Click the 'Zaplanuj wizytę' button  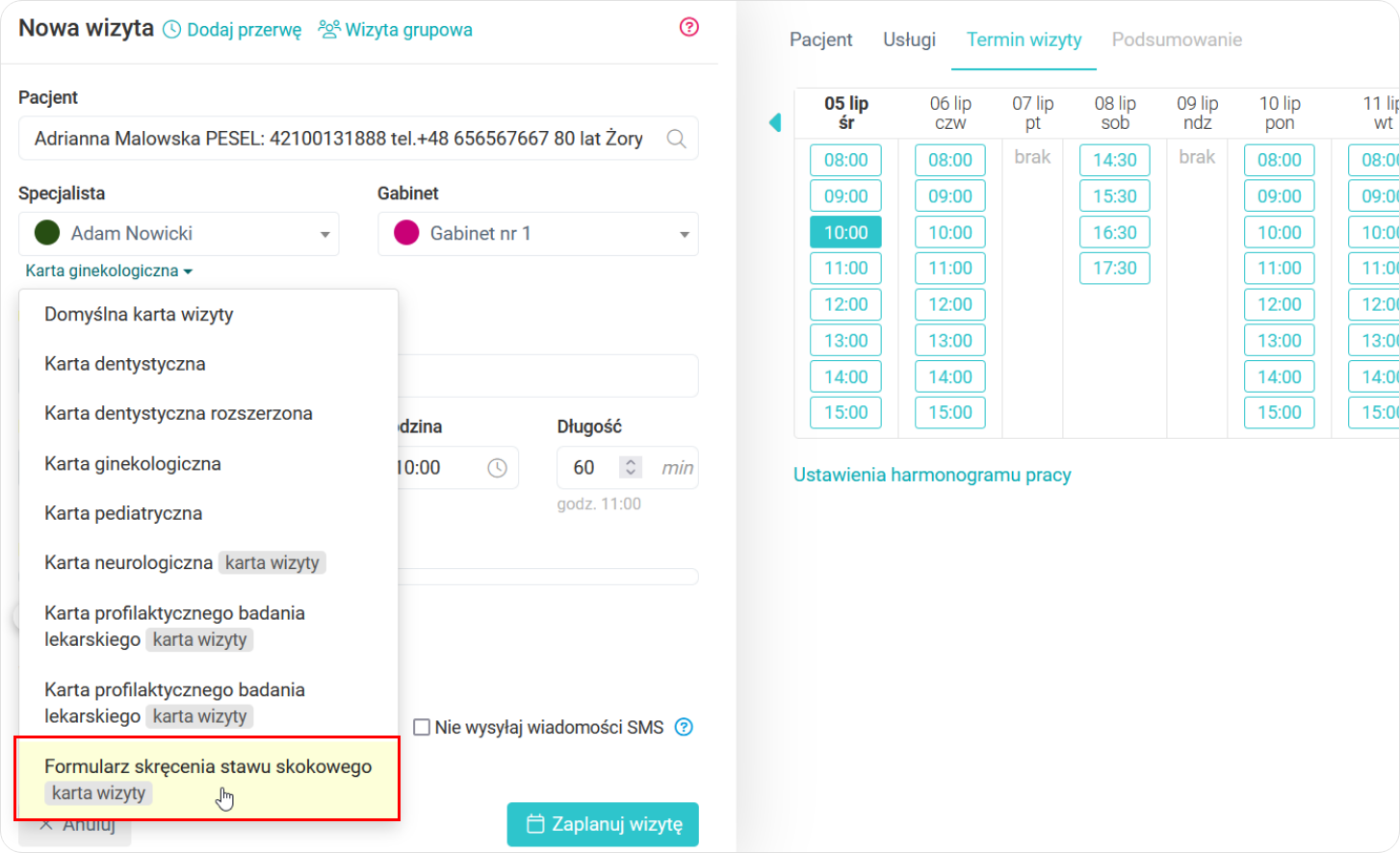pyautogui.click(x=603, y=824)
